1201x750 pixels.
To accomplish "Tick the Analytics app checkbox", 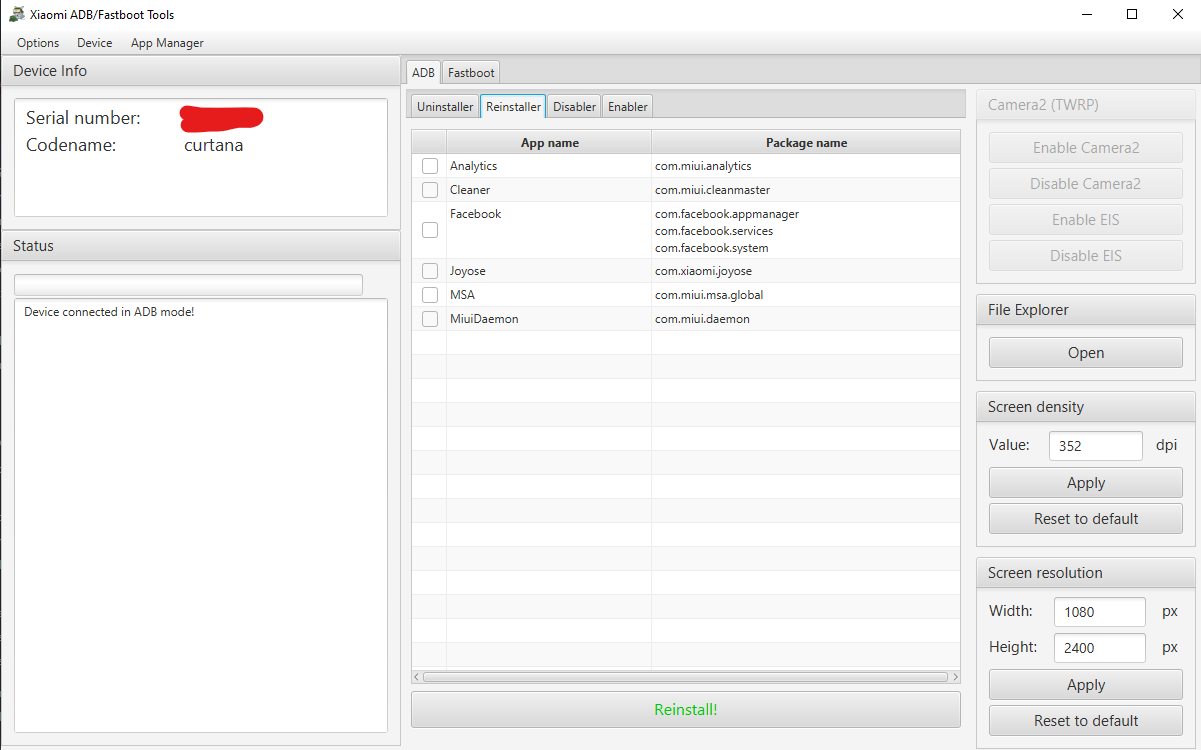I will pyautogui.click(x=430, y=166).
